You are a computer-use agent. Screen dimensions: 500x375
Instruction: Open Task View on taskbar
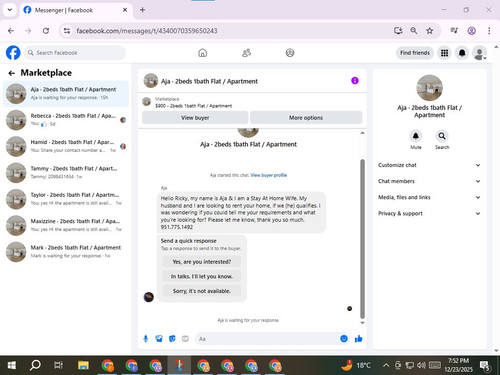click(58, 365)
